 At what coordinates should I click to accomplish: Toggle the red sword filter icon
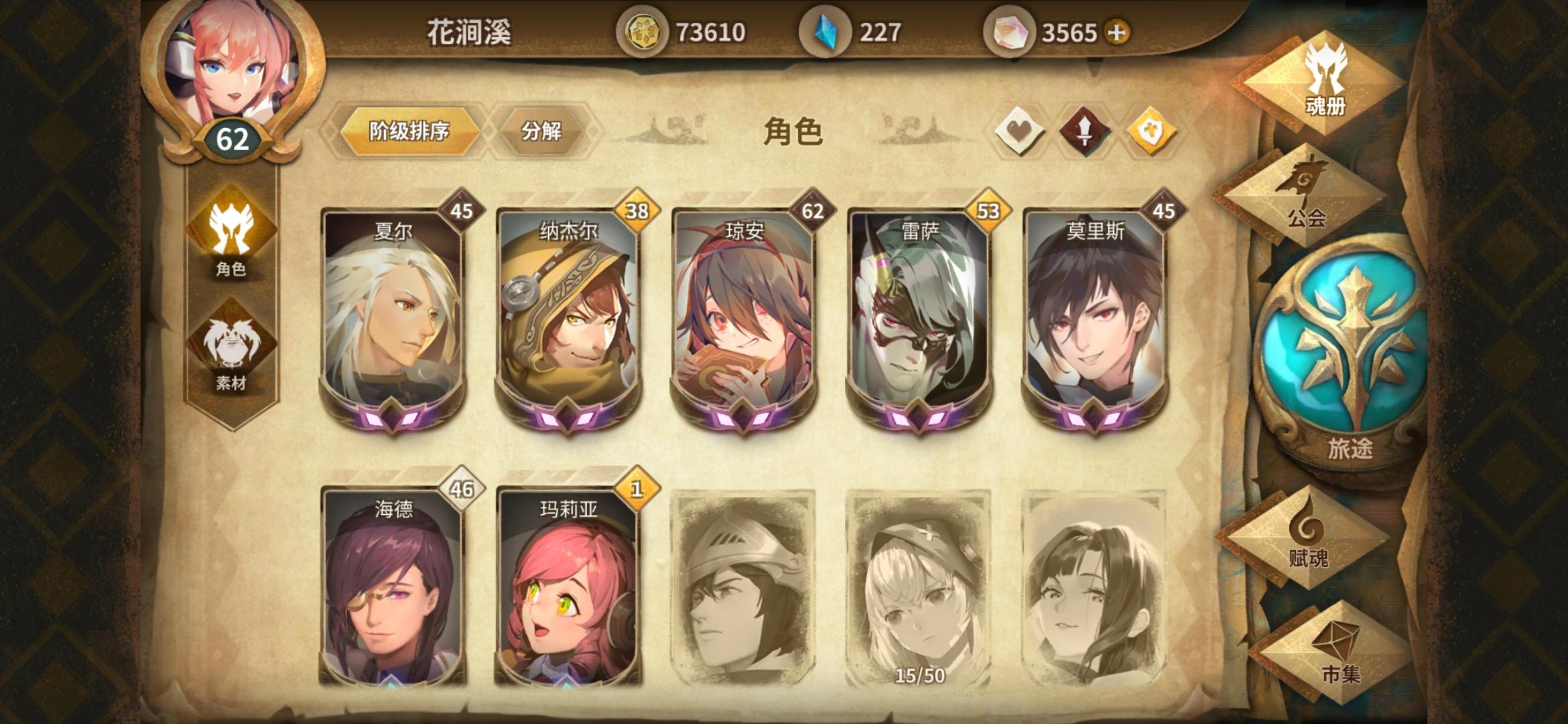click(1084, 131)
